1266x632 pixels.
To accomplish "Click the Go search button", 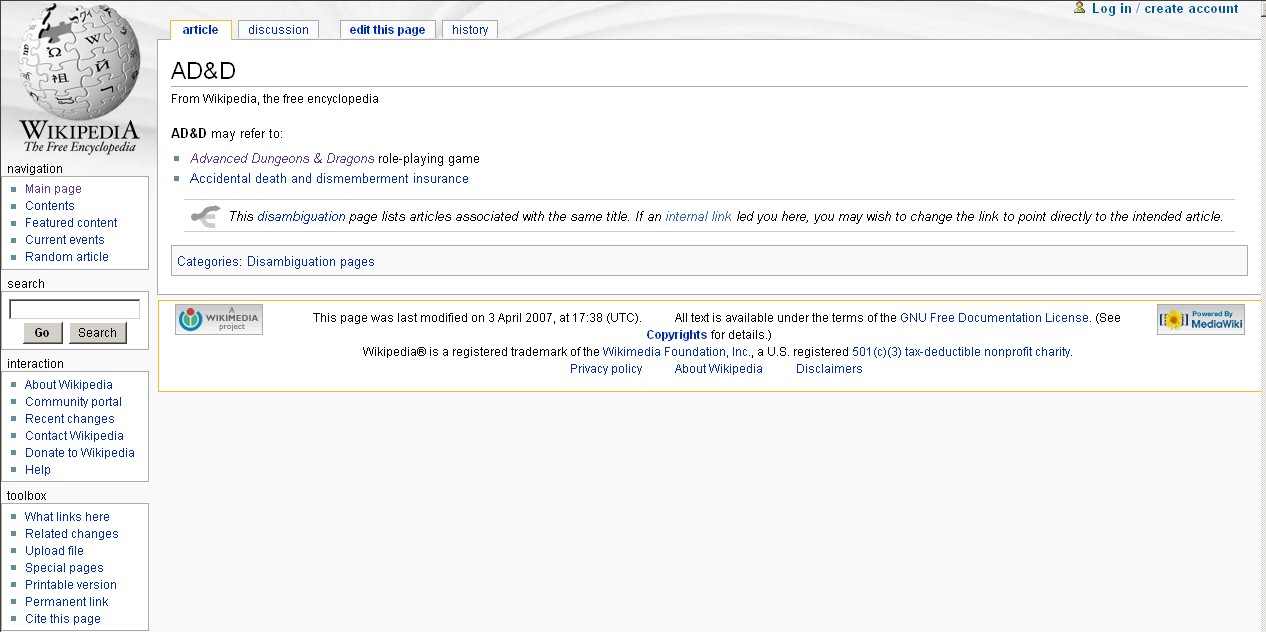I will [42, 333].
